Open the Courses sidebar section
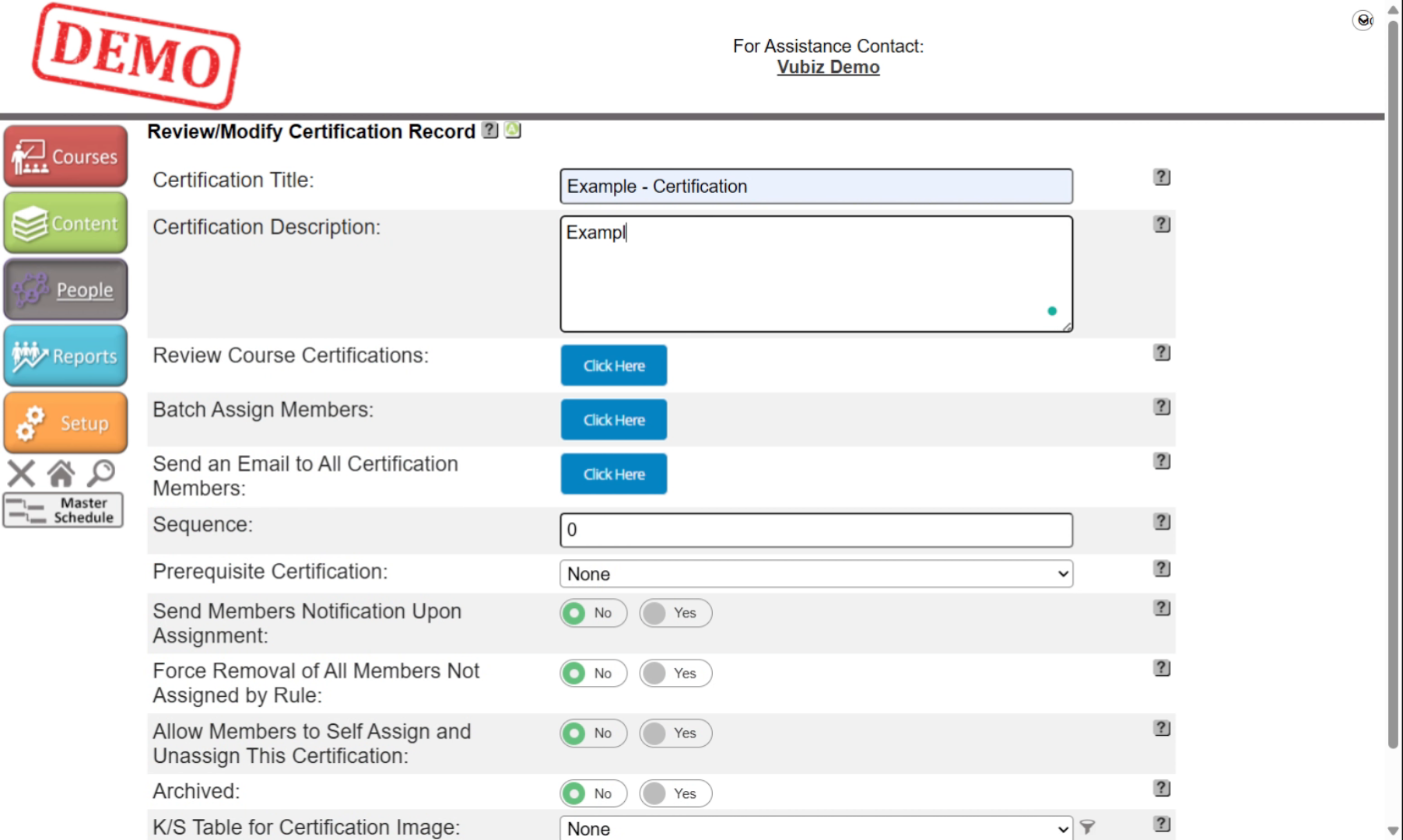1403x840 pixels. [65, 156]
